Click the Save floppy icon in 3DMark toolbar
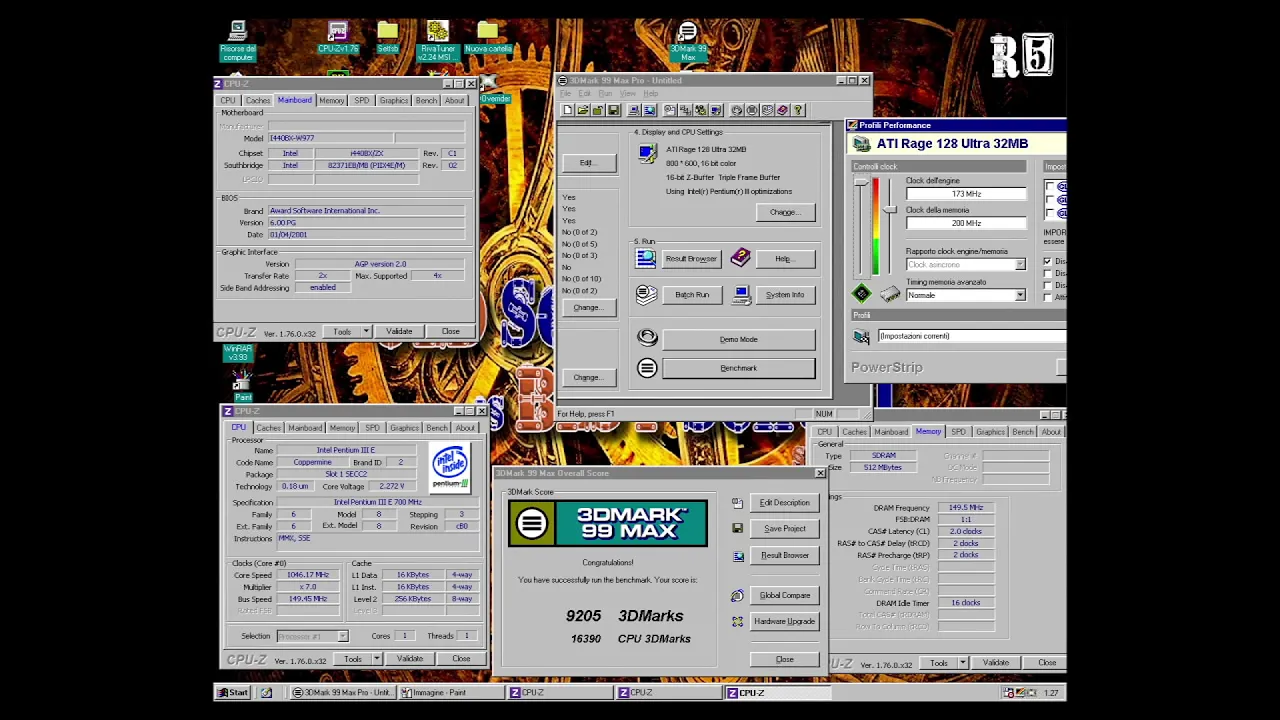1280x720 pixels. tap(613, 110)
